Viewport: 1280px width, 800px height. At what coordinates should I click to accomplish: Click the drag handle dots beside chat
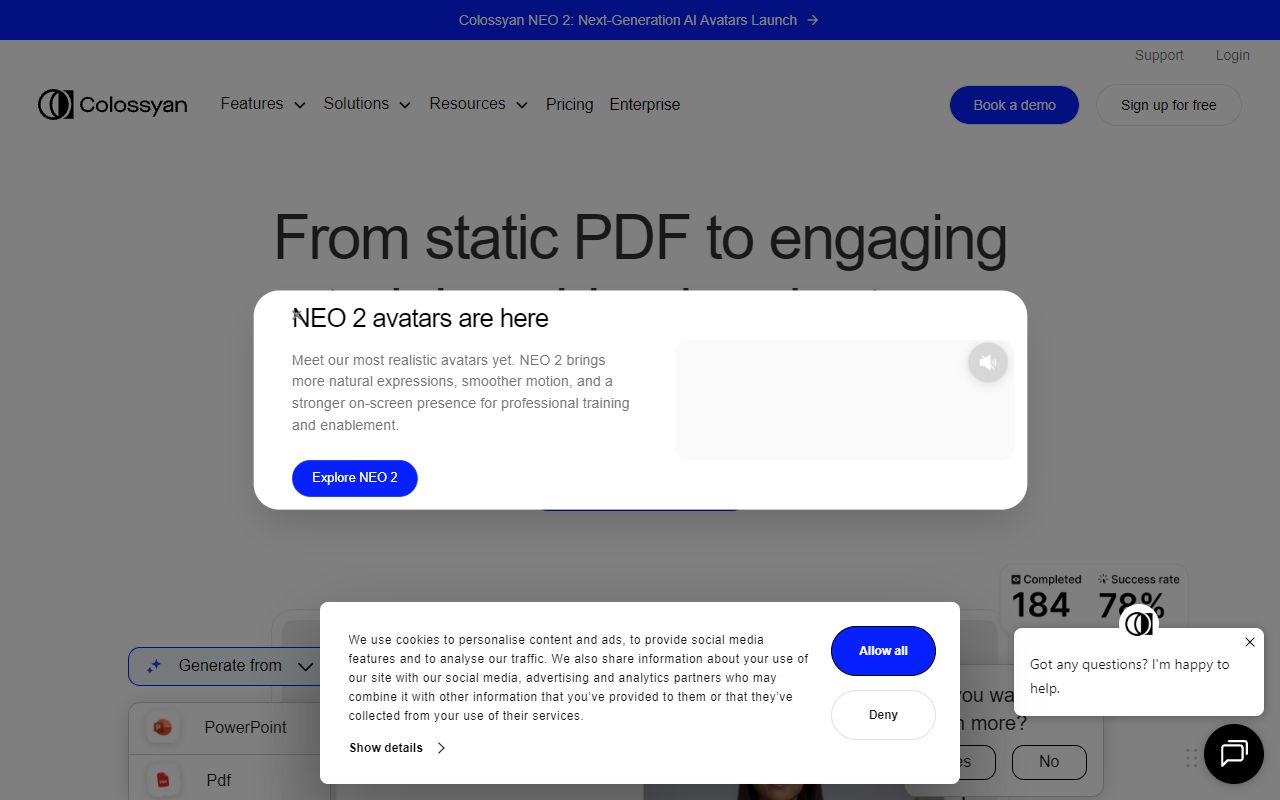tap(1191, 757)
